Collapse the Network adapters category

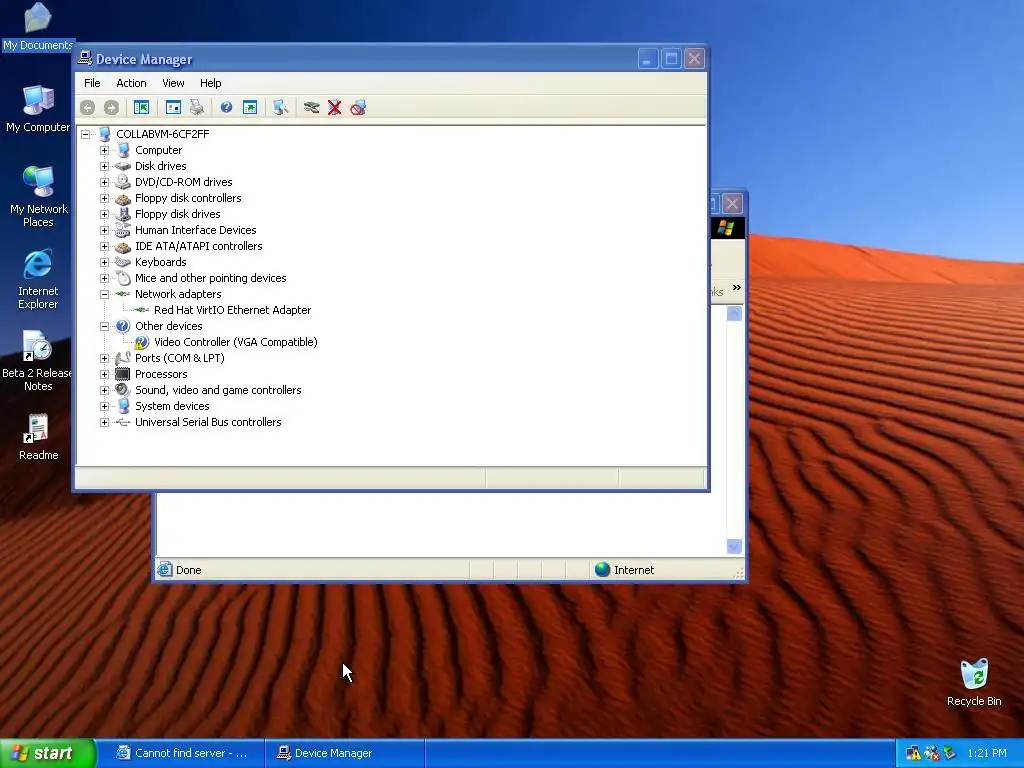[x=104, y=294]
